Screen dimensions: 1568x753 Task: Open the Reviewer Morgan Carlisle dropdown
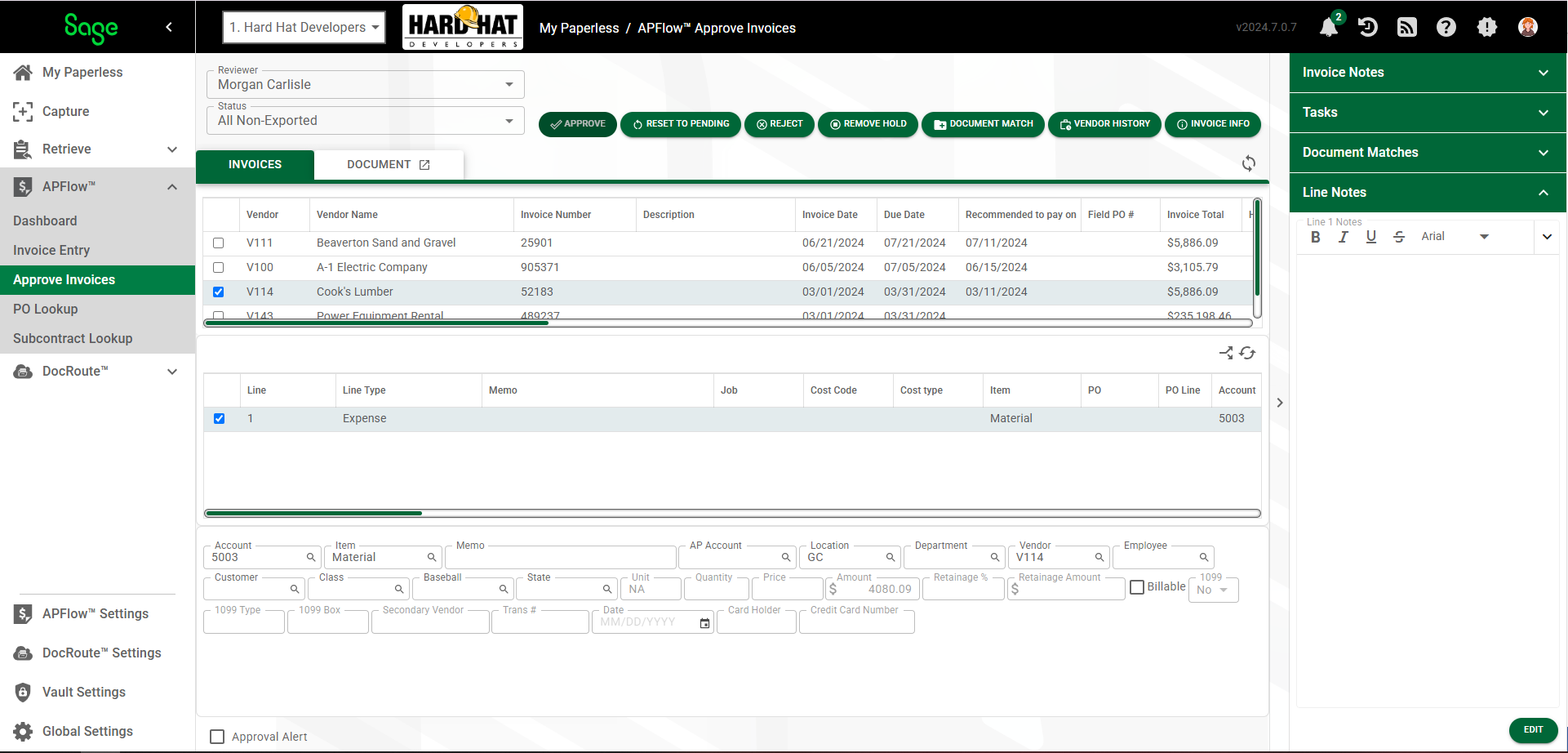[x=366, y=84]
